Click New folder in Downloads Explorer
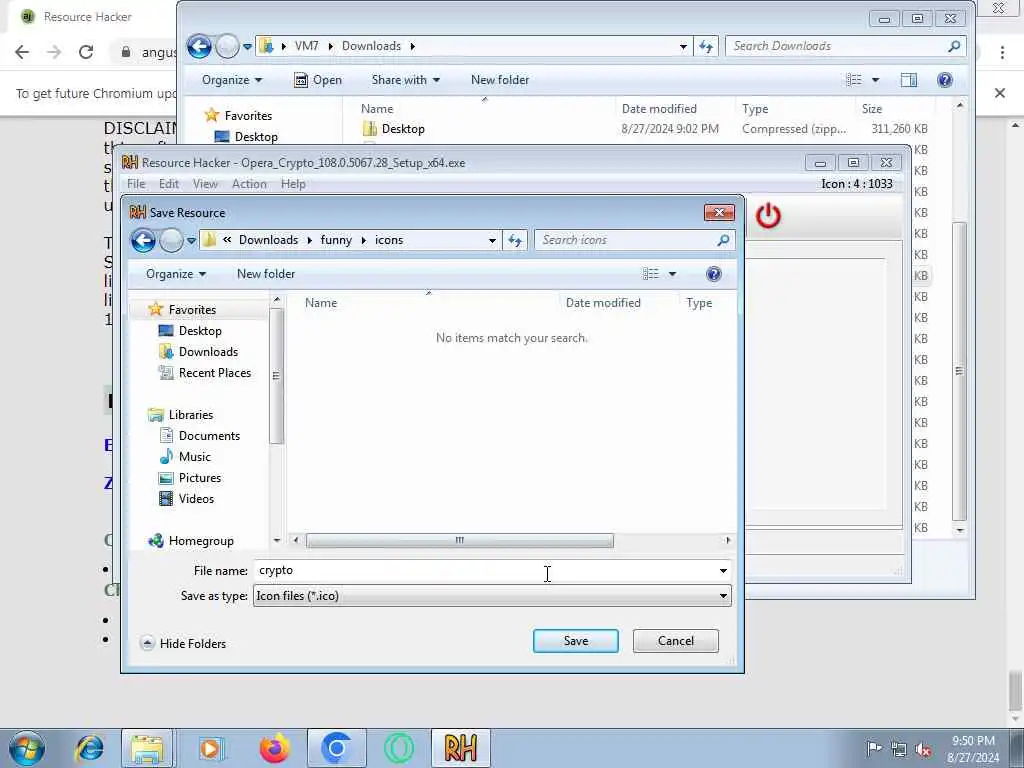This screenshot has width=1024, height=768. pyautogui.click(x=500, y=80)
